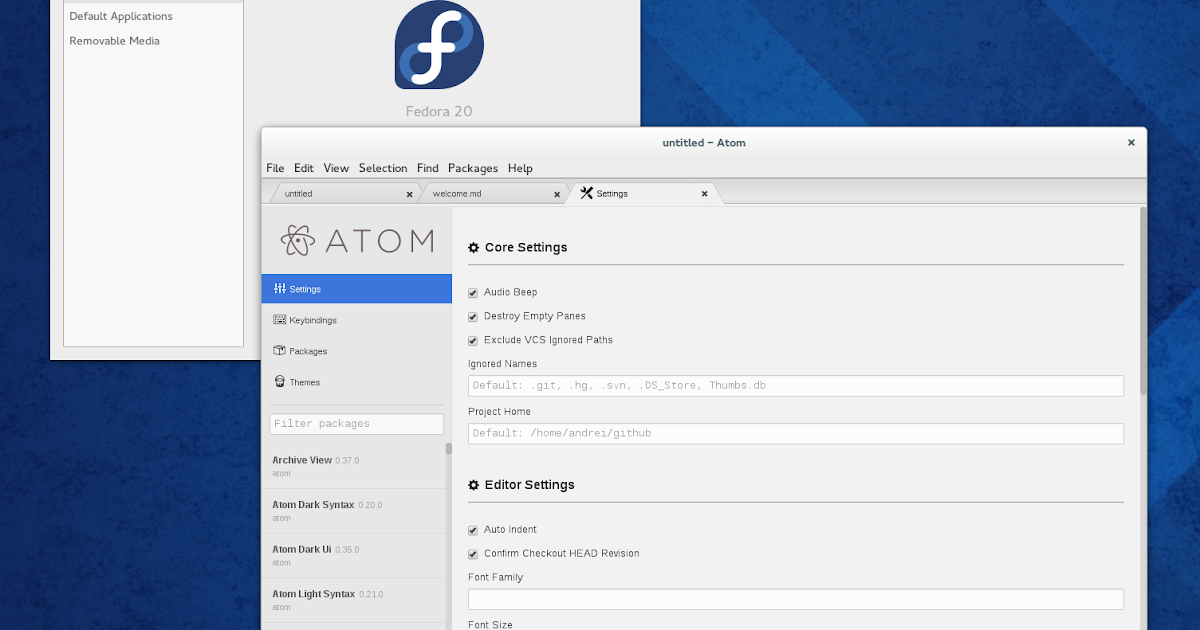Click the wrench icon on the Settings tab
This screenshot has width=1200, height=630.
coord(585,193)
